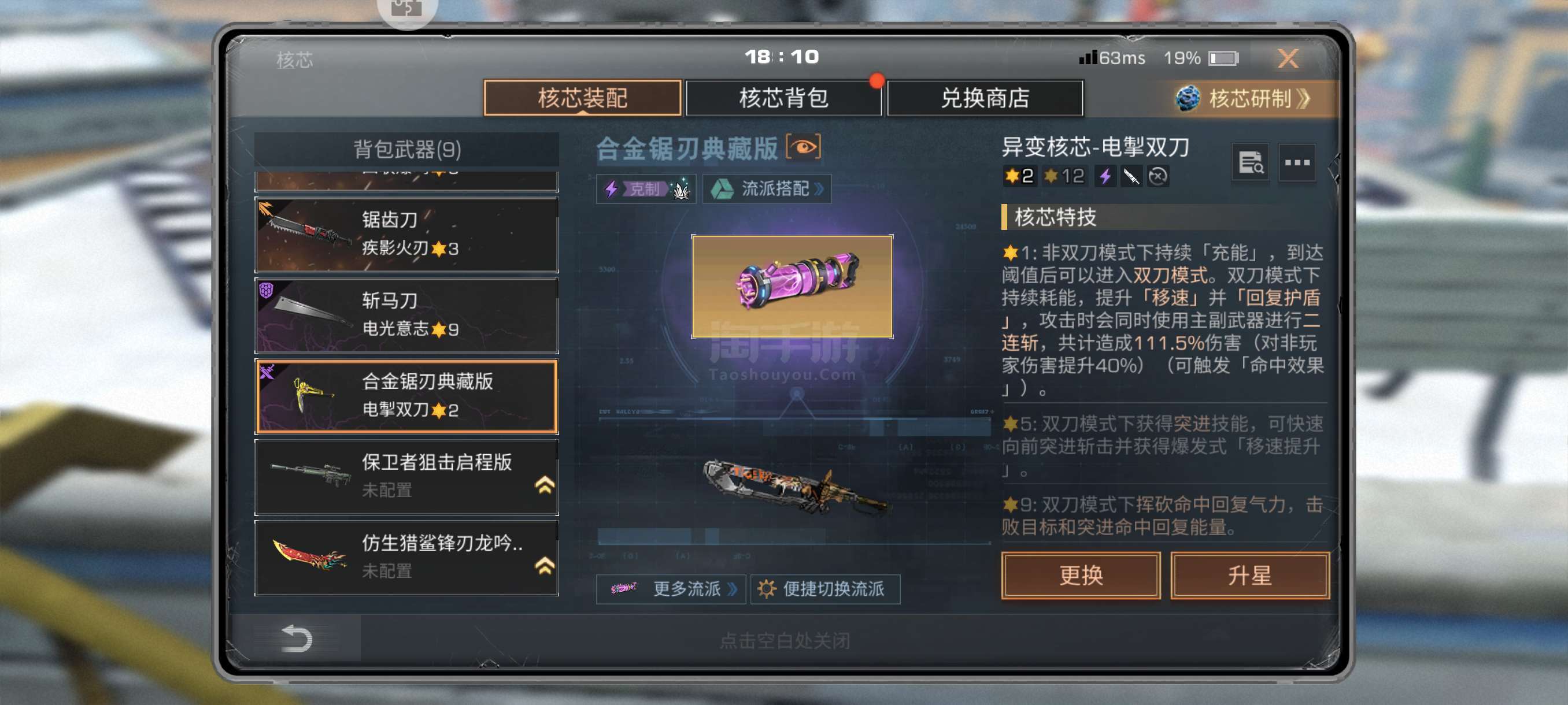Viewport: 1568px width, 705px height.
Task: Click the lightning attribute icon under core name
Action: pyautogui.click(x=1105, y=176)
